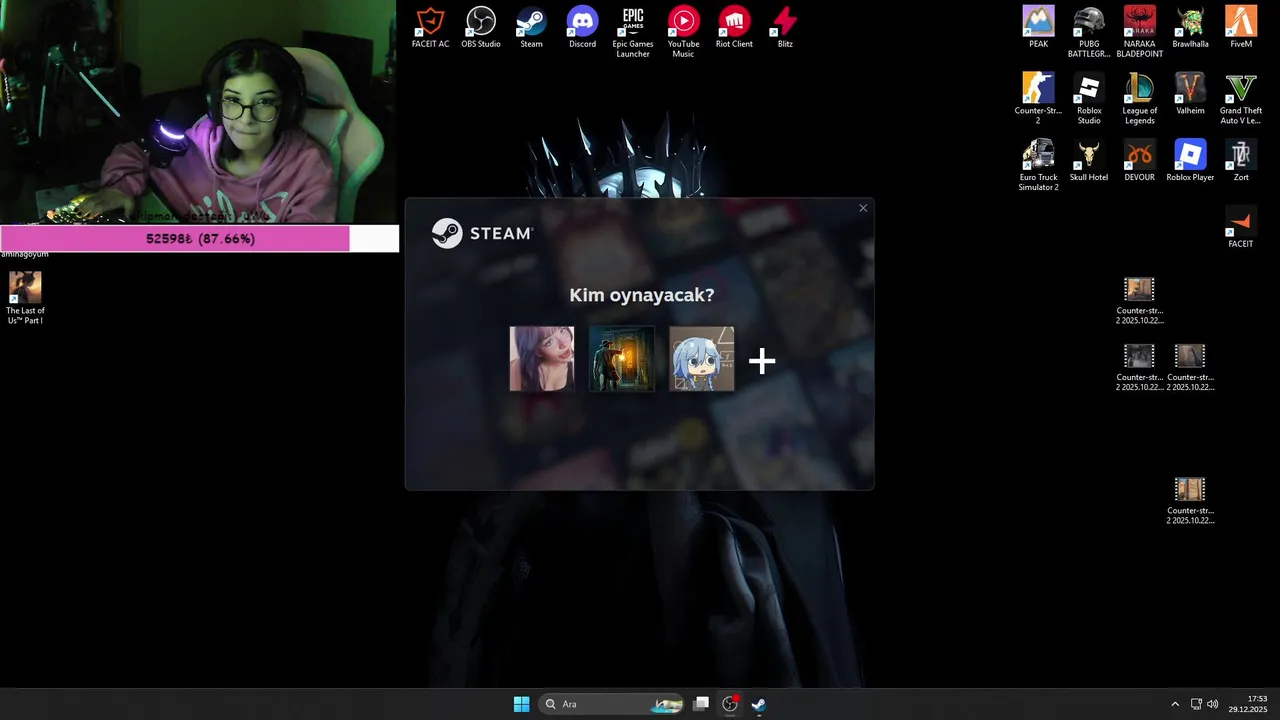Screen dimensions: 1280x720
Task: Select the FACEIT desktop shortcut
Action: [x=1241, y=227]
